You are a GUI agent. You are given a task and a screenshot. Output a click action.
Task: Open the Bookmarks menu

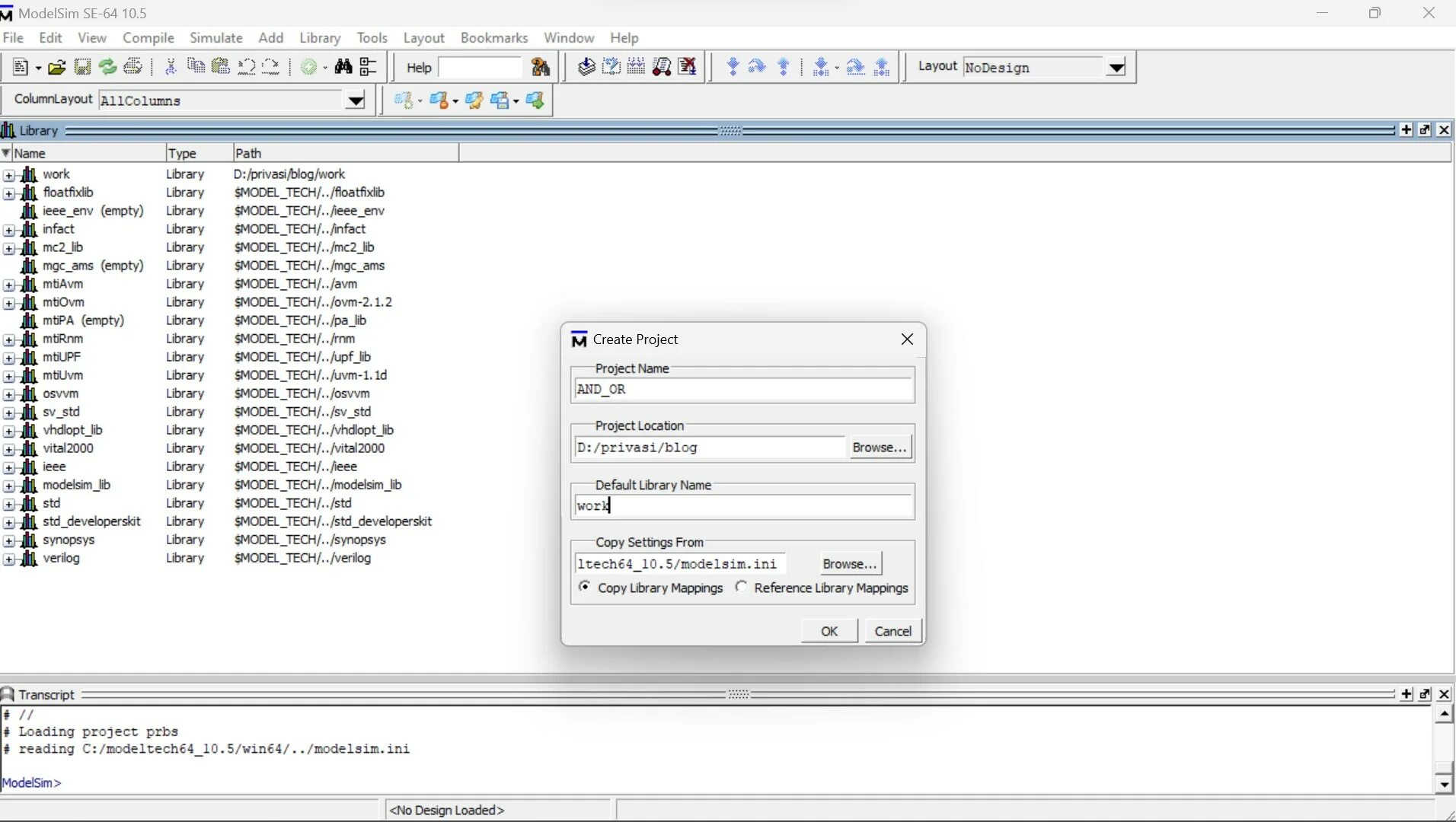(494, 37)
